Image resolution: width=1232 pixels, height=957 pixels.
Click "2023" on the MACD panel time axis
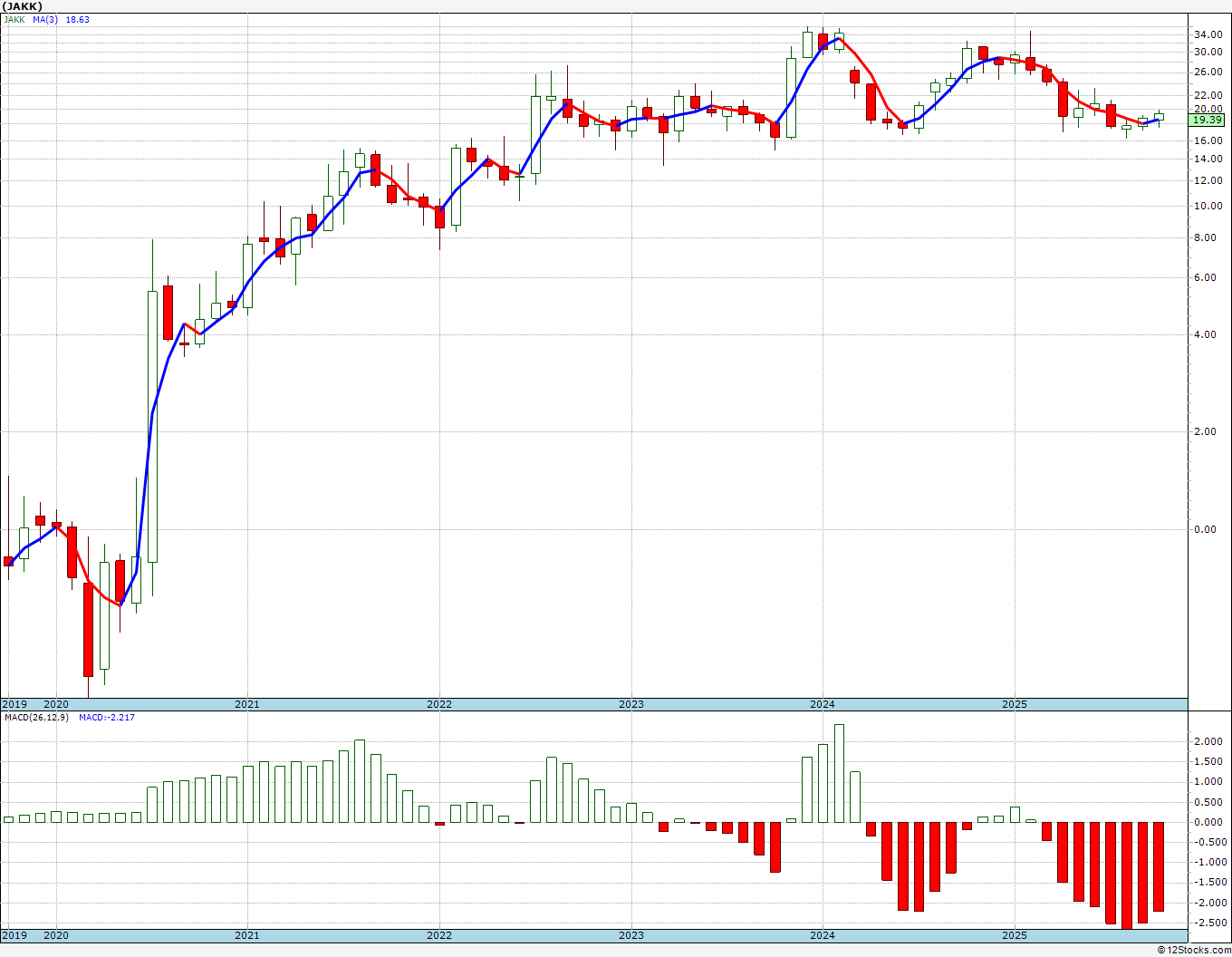[631, 935]
